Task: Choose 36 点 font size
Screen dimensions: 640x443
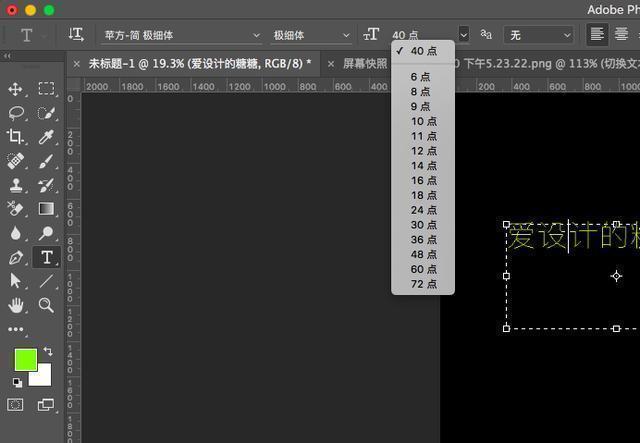Action: pyautogui.click(x=423, y=240)
